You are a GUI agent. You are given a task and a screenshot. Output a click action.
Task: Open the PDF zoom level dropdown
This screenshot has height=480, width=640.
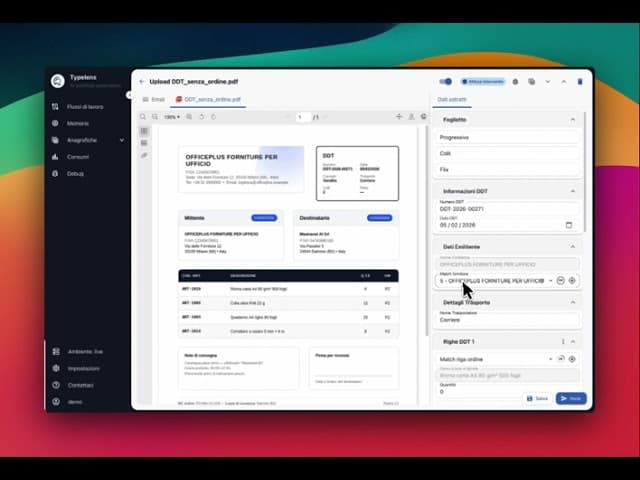(x=171, y=117)
